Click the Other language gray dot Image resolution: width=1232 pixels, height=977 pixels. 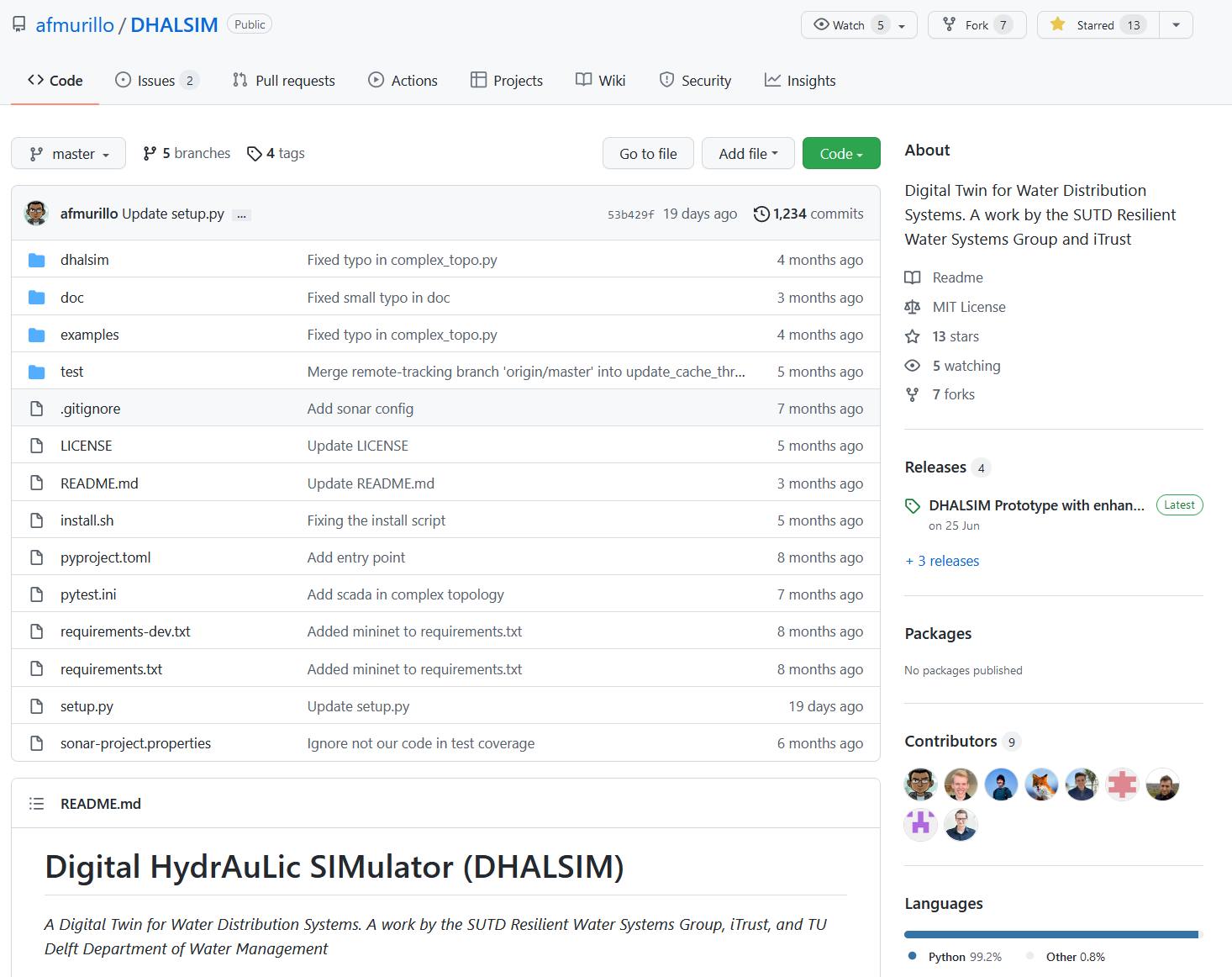[x=1030, y=956]
